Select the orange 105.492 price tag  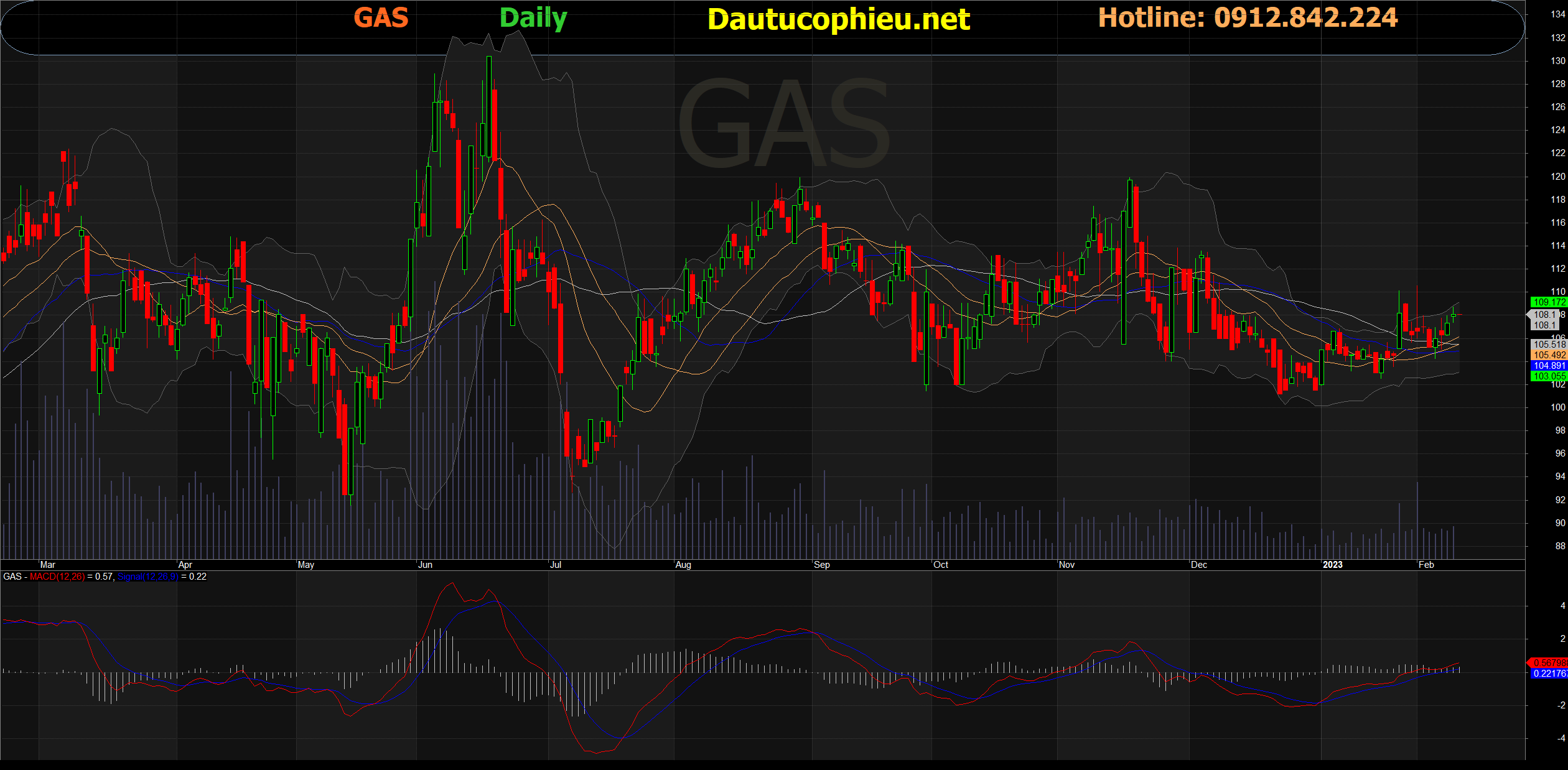[1549, 355]
